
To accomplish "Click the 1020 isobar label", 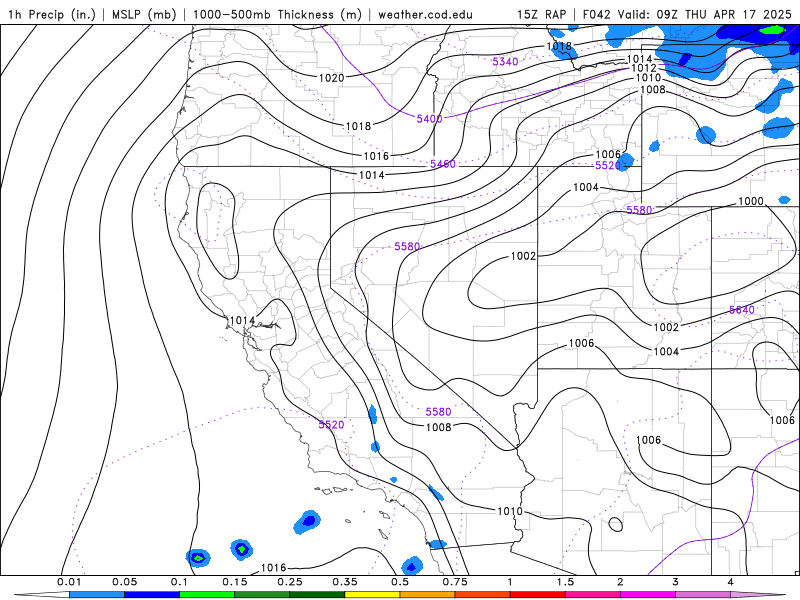I will point(332,78).
